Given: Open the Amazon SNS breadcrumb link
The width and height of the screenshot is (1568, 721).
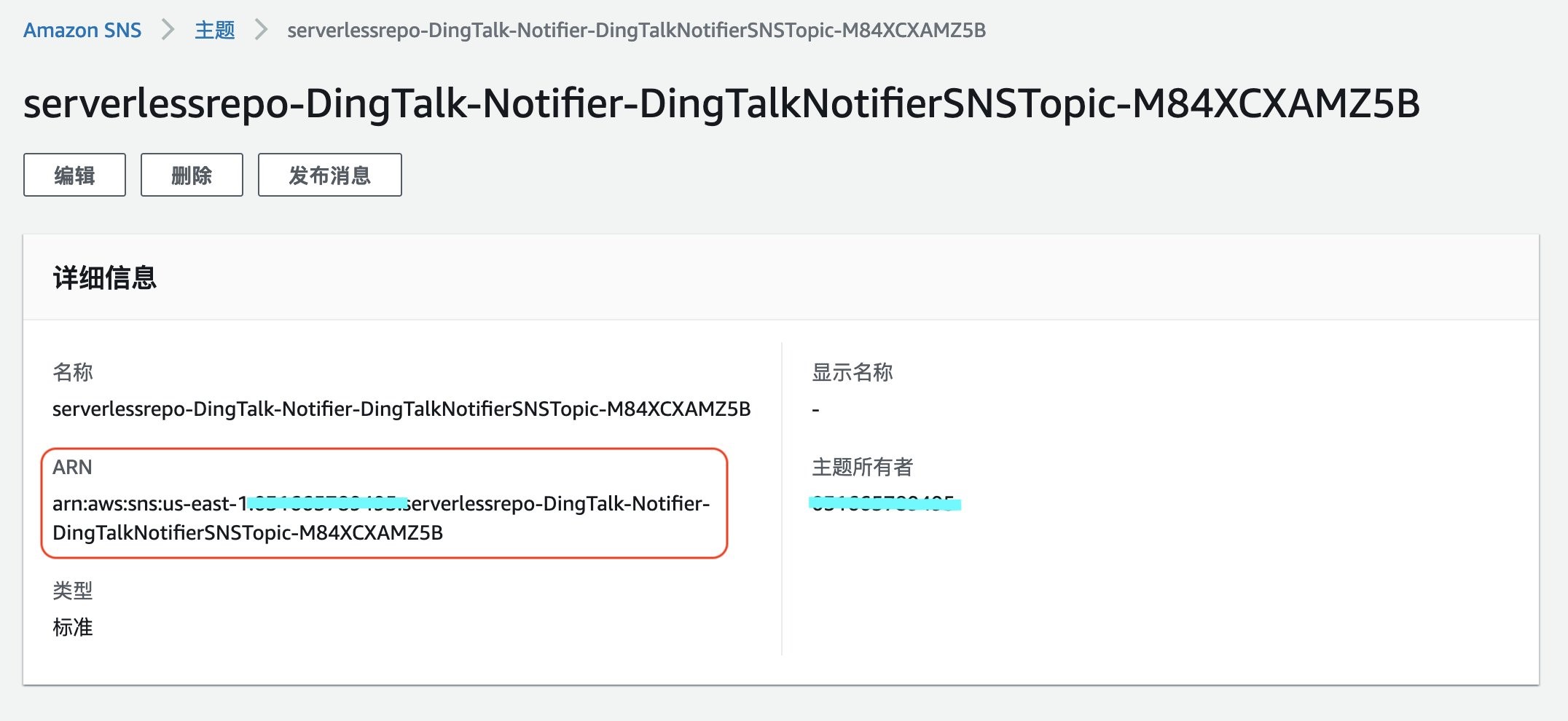Looking at the screenshot, I should point(82,30).
